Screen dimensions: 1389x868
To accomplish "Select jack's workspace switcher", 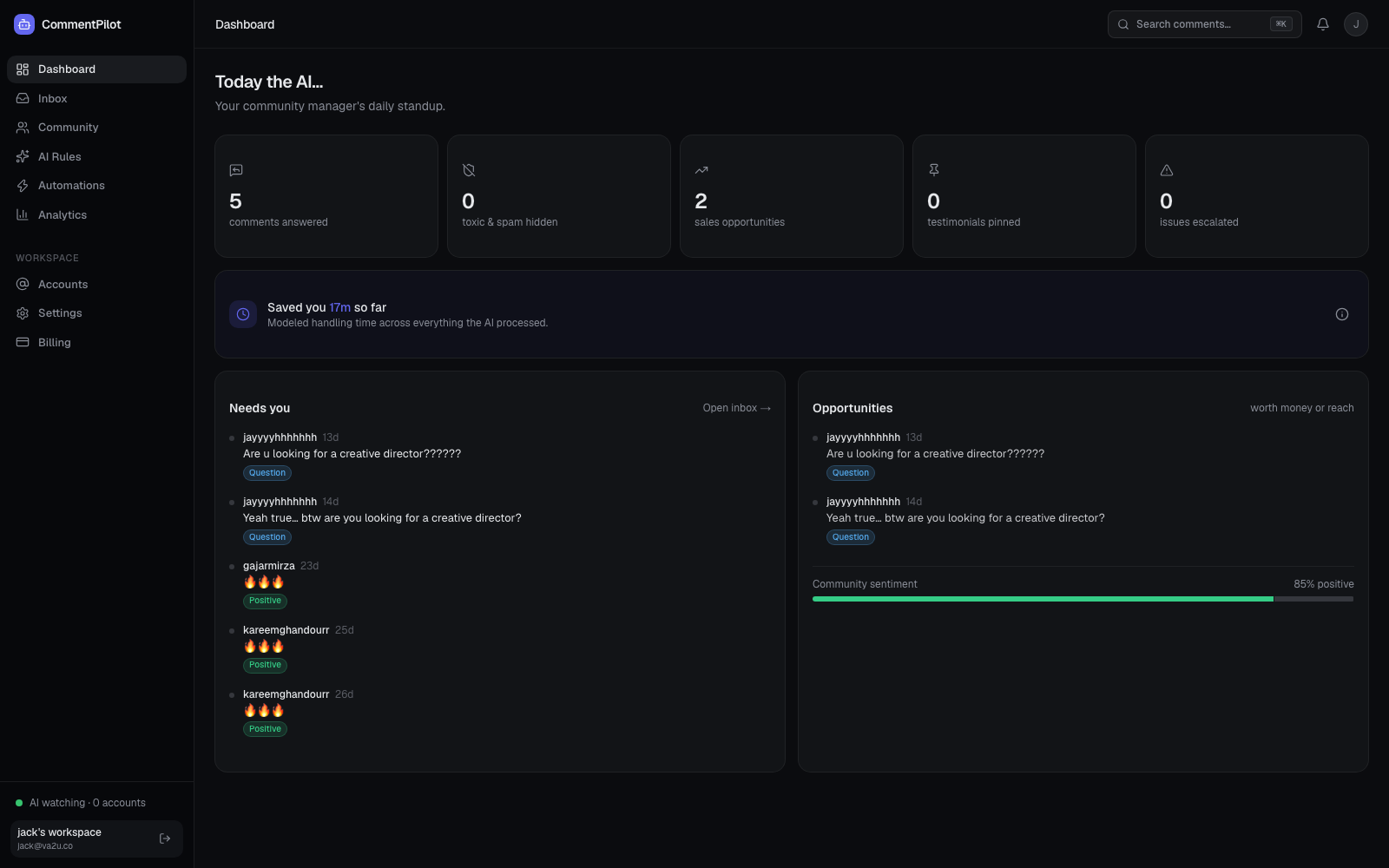I will (x=96, y=838).
